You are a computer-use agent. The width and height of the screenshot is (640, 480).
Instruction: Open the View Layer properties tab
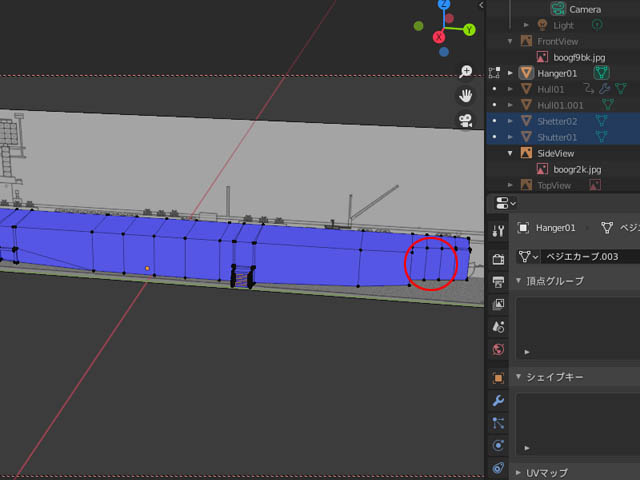click(x=498, y=304)
